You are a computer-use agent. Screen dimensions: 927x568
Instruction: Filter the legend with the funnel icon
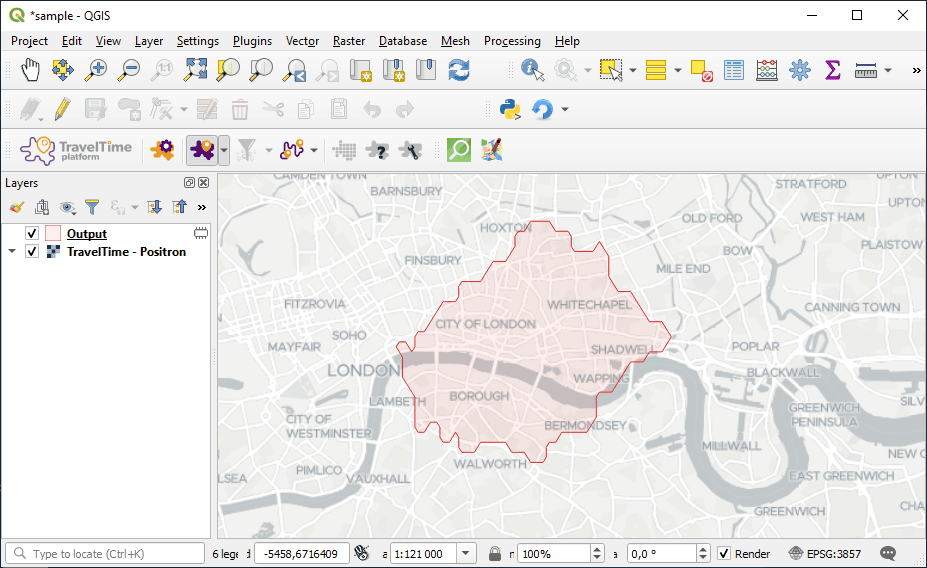click(x=92, y=207)
